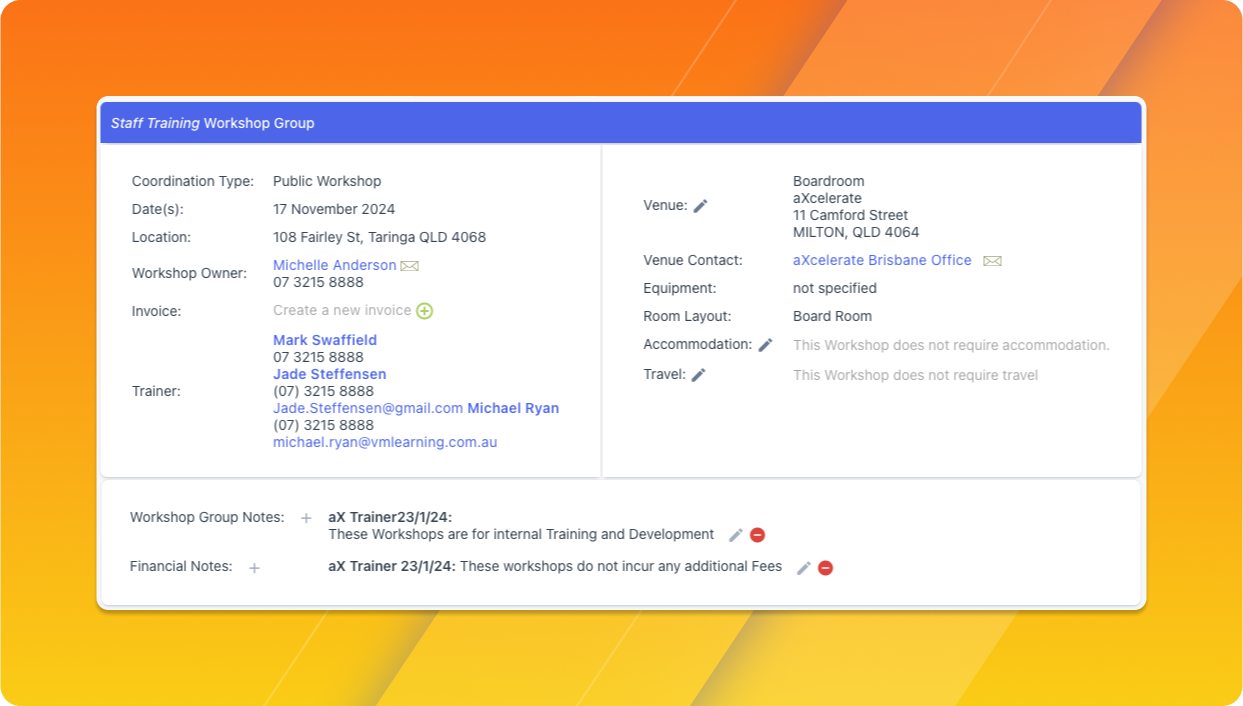
Task: Edit the internal Training workshop note
Action: (x=736, y=535)
